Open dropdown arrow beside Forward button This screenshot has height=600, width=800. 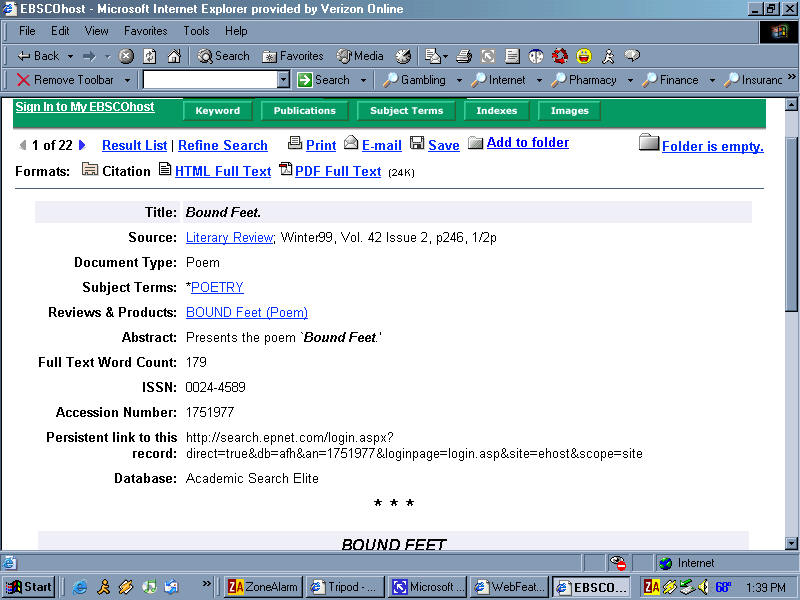click(x=107, y=56)
